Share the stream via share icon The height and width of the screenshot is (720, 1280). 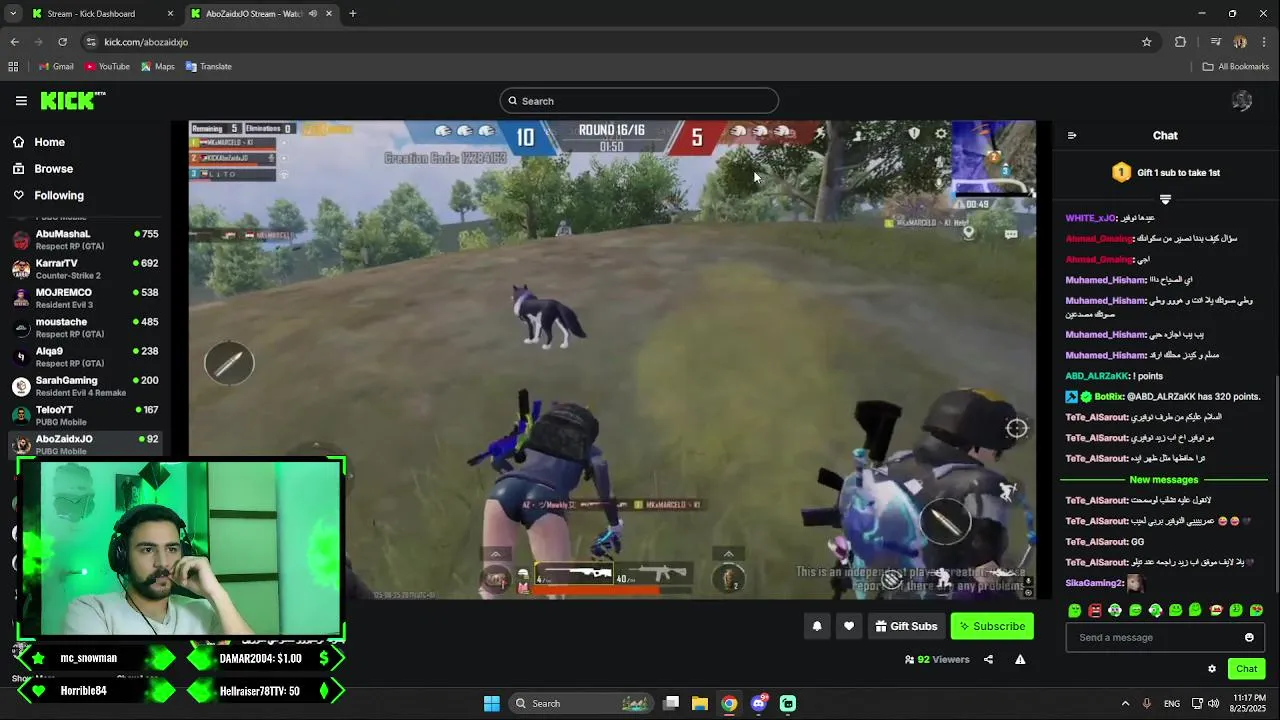(988, 659)
